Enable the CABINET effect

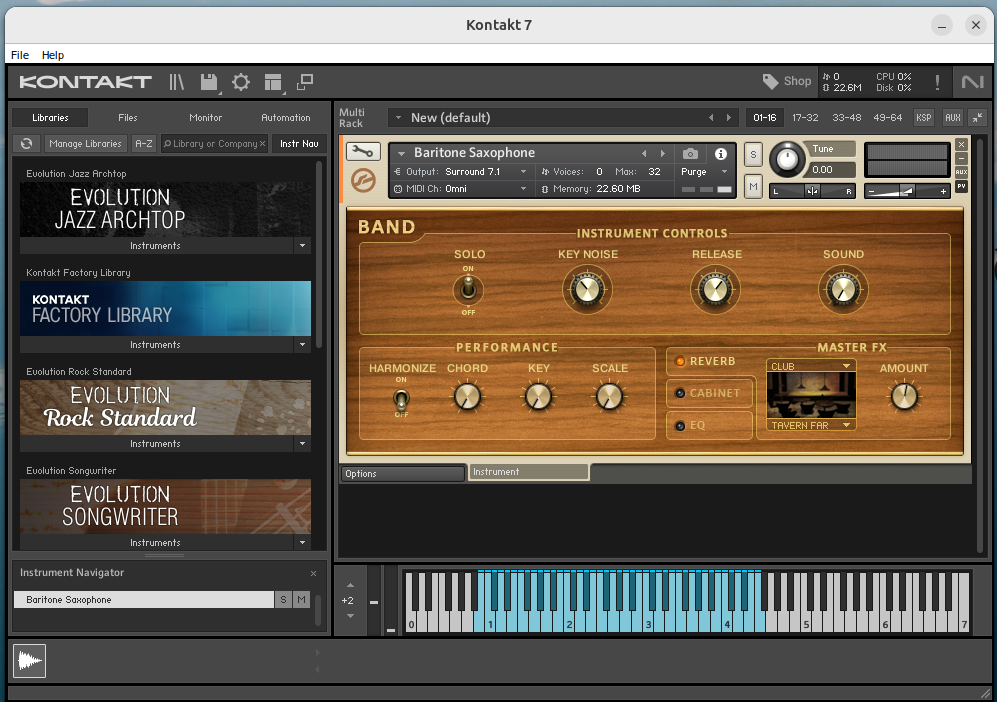click(680, 393)
